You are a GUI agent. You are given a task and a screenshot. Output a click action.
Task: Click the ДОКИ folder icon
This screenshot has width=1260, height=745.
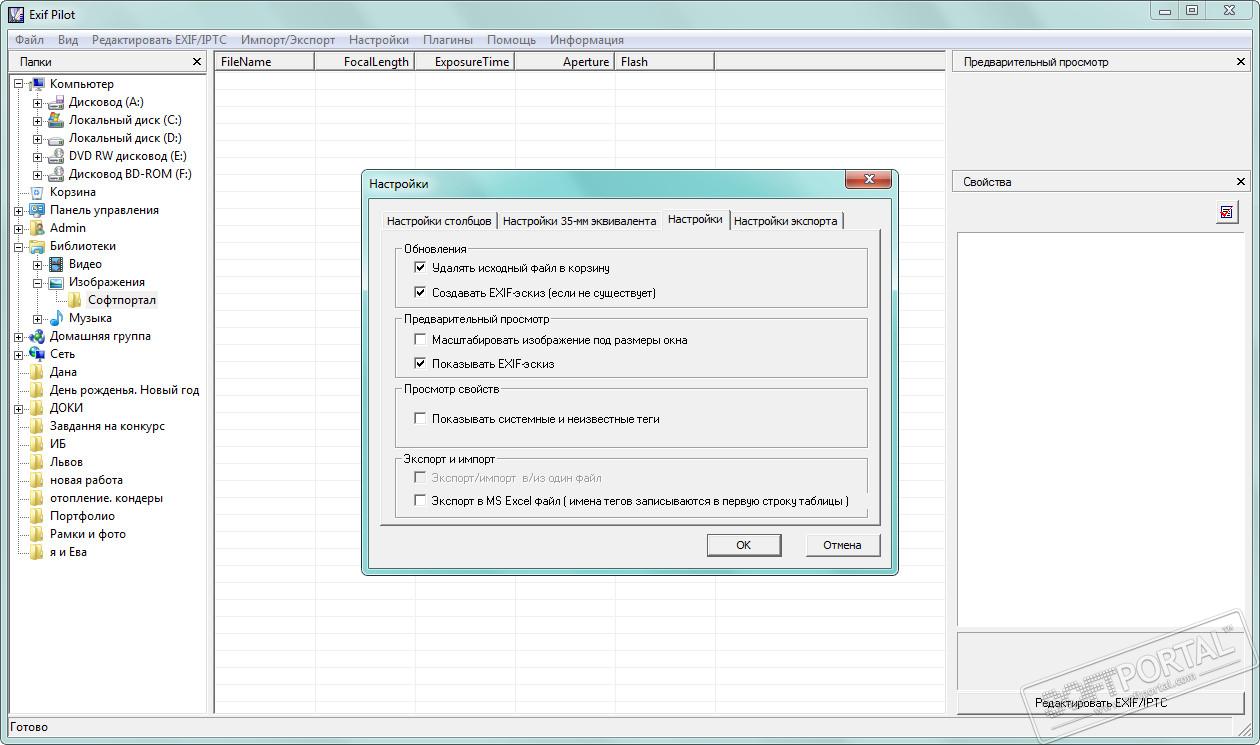pos(37,408)
